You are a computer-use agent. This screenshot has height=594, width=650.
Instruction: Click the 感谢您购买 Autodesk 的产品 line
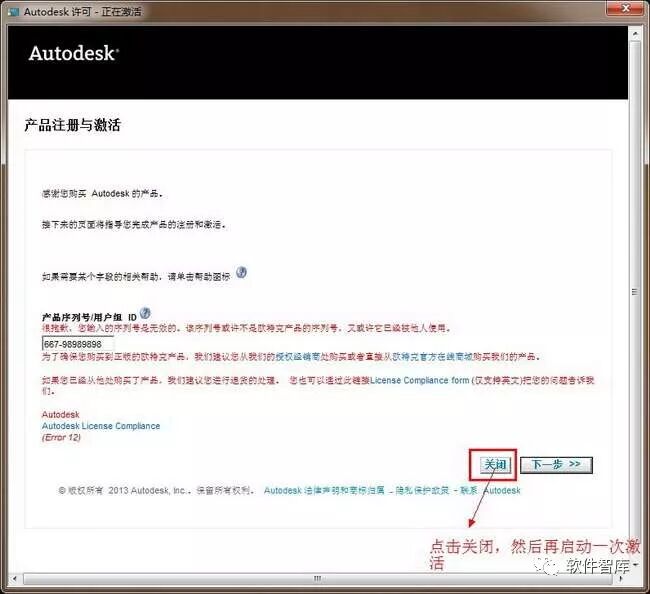click(x=102, y=194)
